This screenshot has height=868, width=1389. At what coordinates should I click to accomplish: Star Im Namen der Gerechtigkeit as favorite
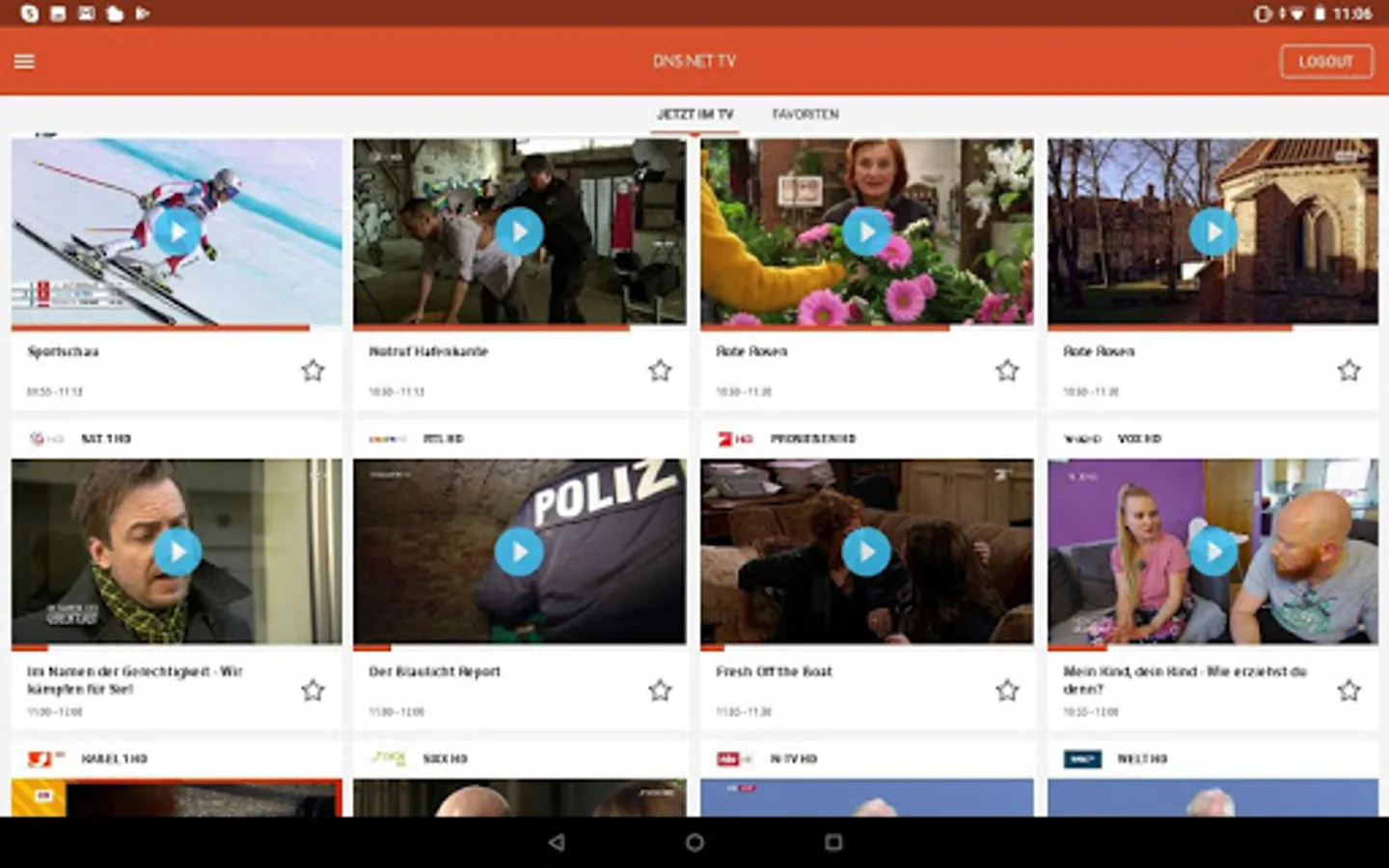tap(313, 691)
